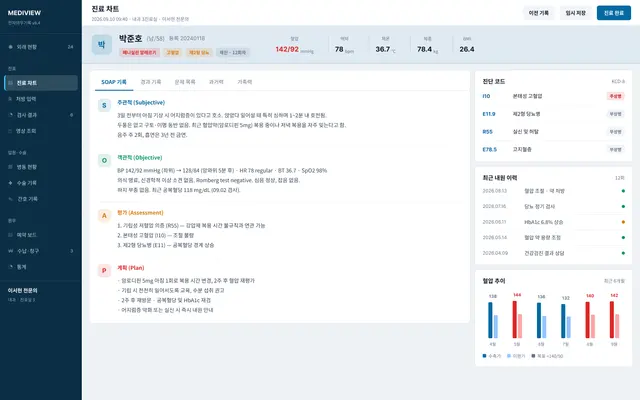This screenshot has height=400, width=640.
Task: Click the weight value 78.4
Action: point(424,49)
